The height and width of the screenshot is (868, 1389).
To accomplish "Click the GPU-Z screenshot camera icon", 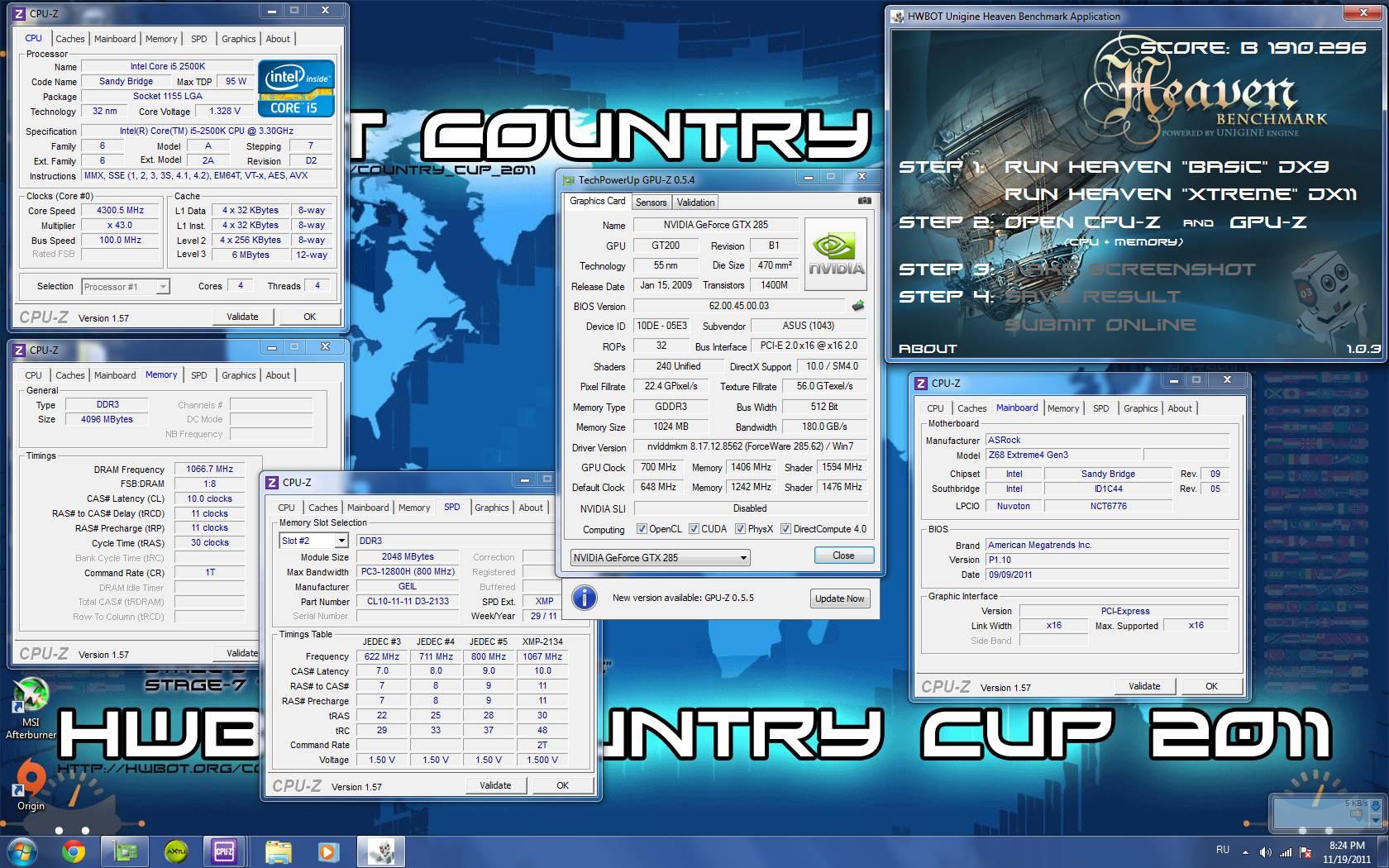I will click(x=864, y=201).
